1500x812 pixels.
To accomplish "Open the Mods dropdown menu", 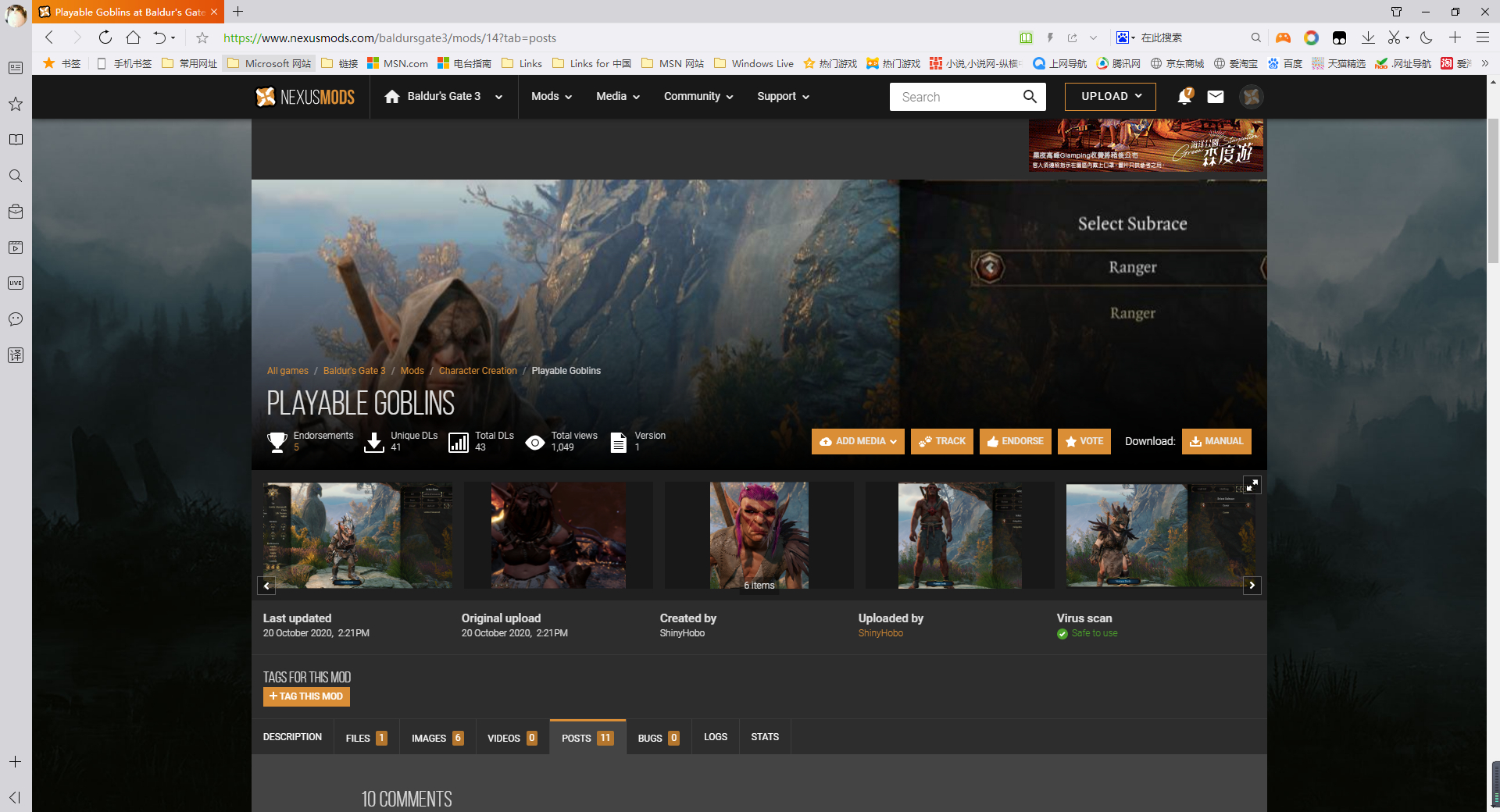I will pyautogui.click(x=552, y=97).
